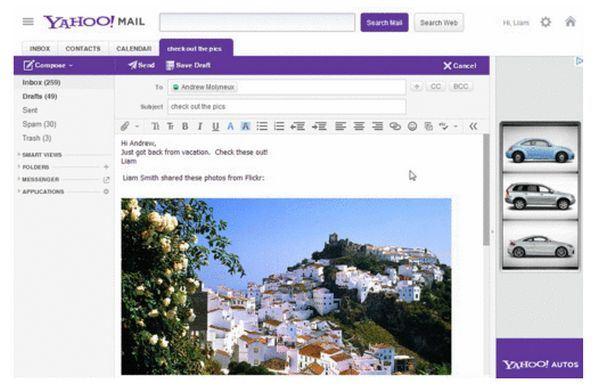599x392 pixels.
Task: Click the message body scrollbar
Action: point(486,190)
